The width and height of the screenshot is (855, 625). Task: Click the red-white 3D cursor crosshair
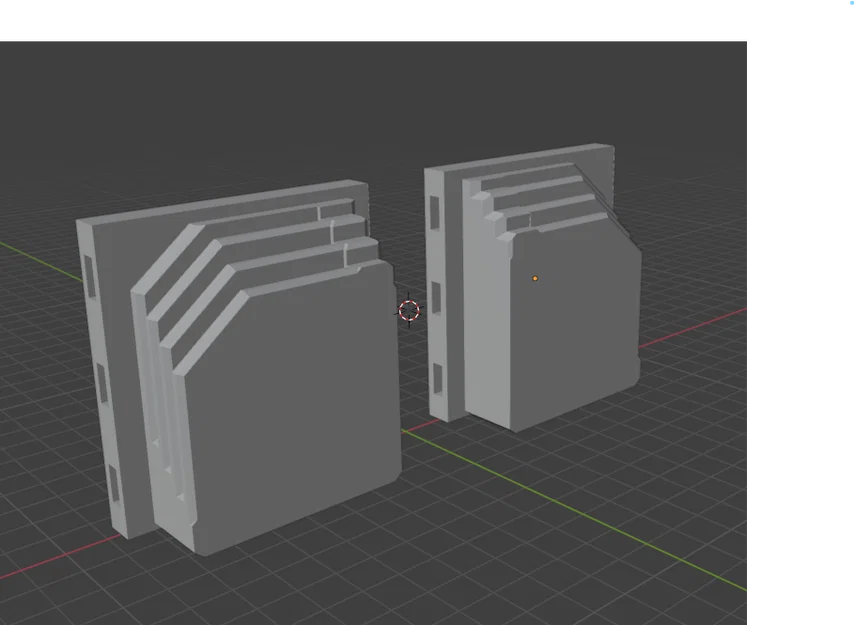tap(409, 310)
